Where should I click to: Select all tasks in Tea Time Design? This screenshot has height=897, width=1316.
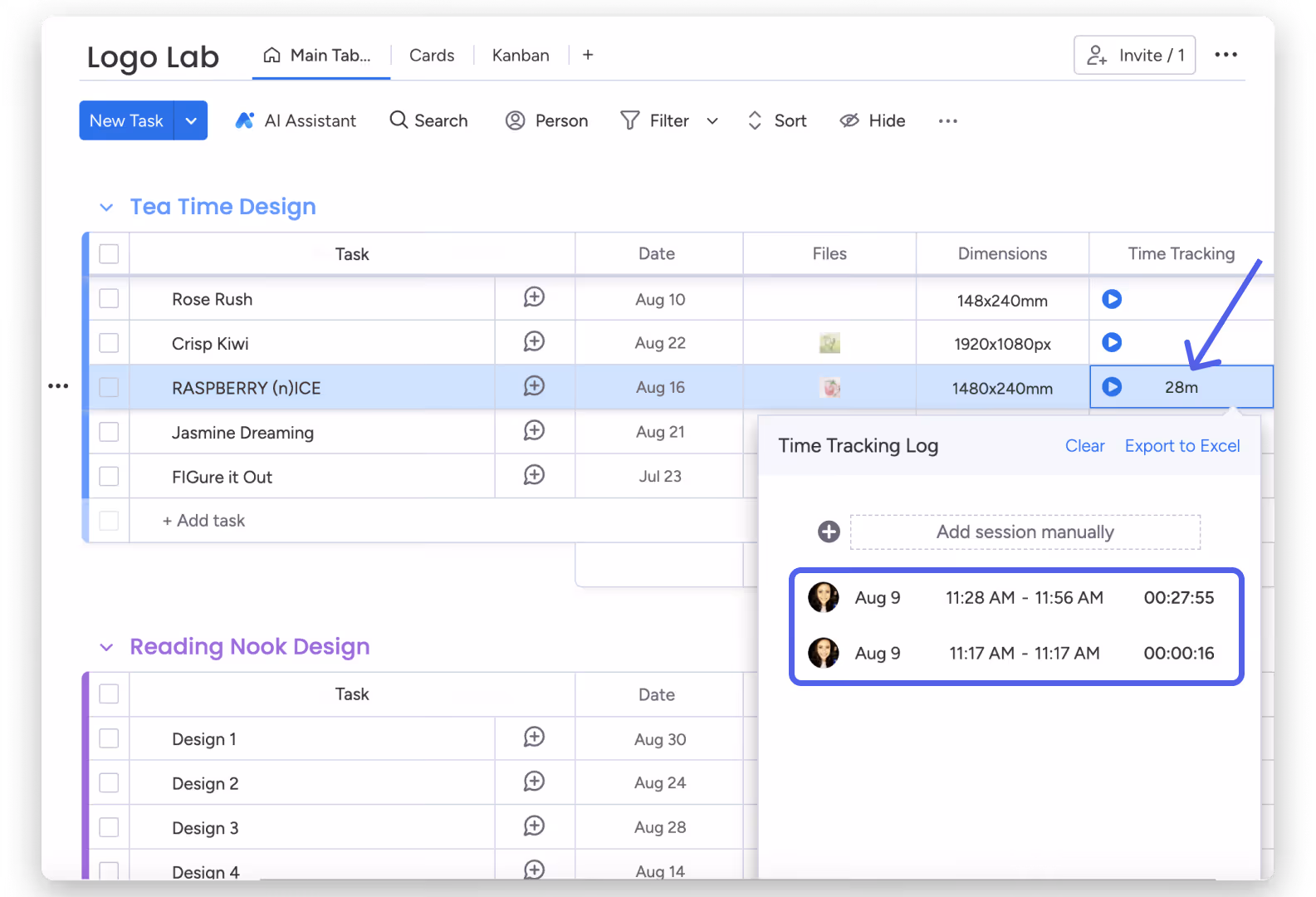[109, 253]
